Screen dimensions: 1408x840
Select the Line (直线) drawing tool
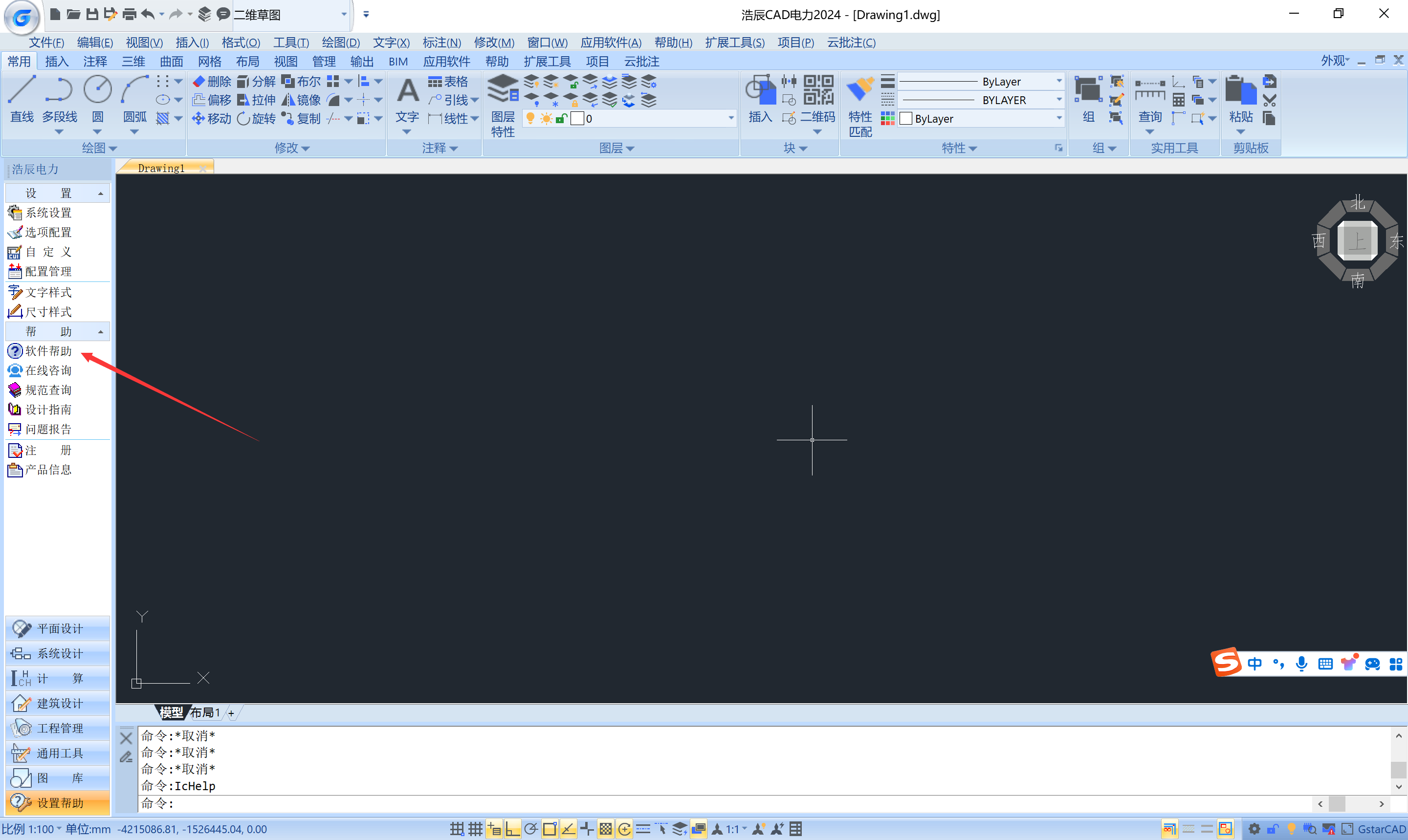click(x=22, y=90)
